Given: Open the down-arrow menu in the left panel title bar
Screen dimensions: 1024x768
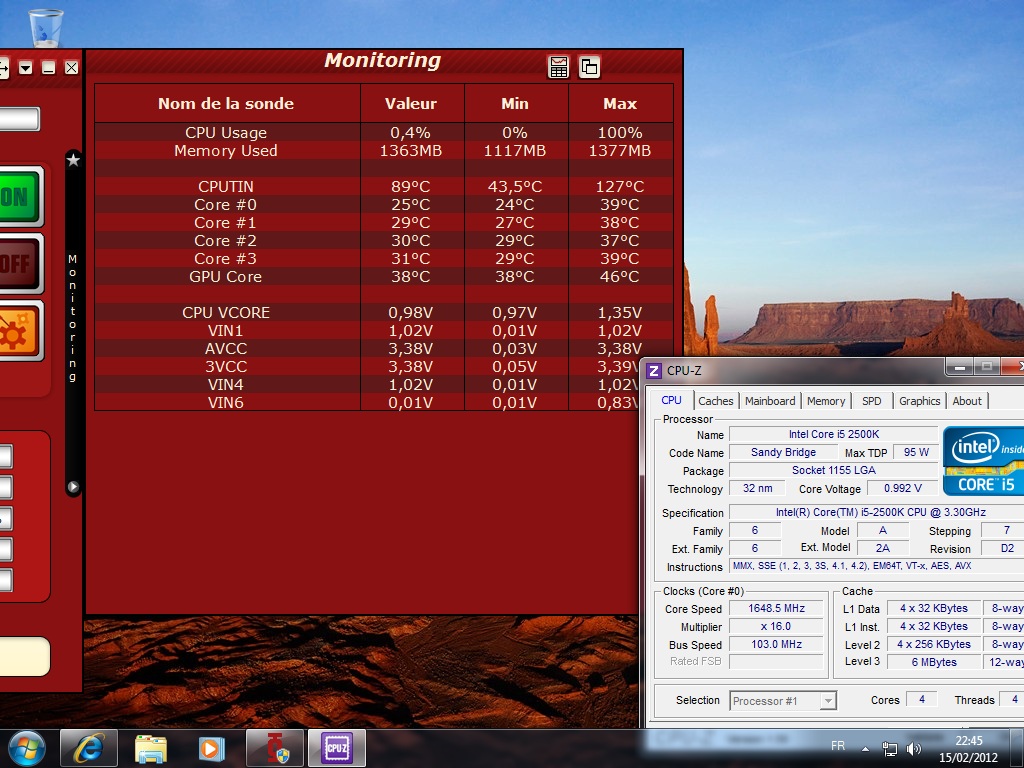Looking at the screenshot, I should pyautogui.click(x=26, y=68).
